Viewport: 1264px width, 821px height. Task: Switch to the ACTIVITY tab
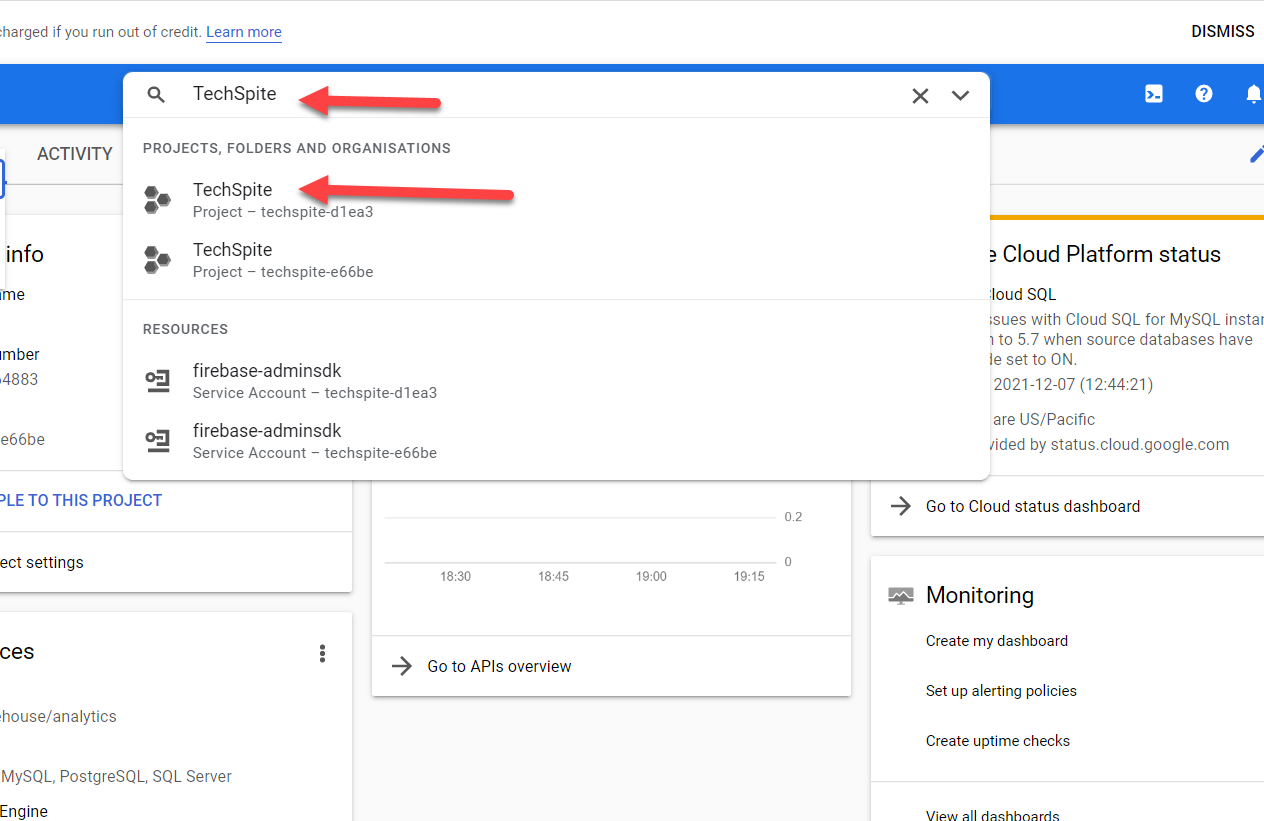click(x=75, y=154)
